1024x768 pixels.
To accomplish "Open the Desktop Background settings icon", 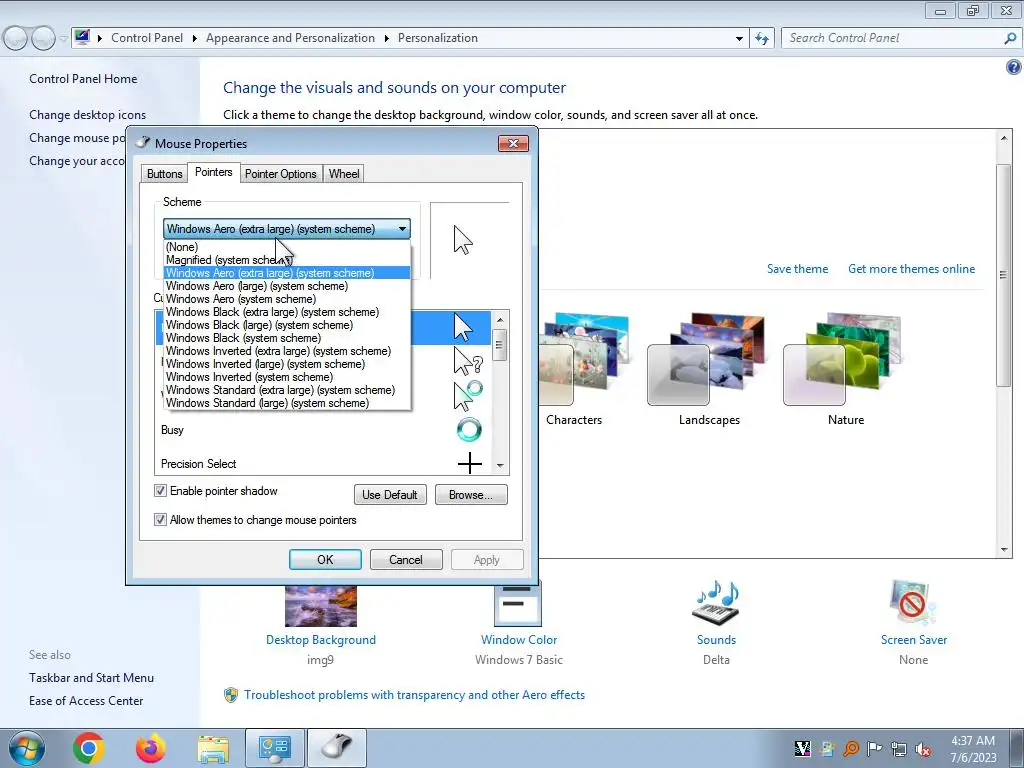I will tap(321, 606).
